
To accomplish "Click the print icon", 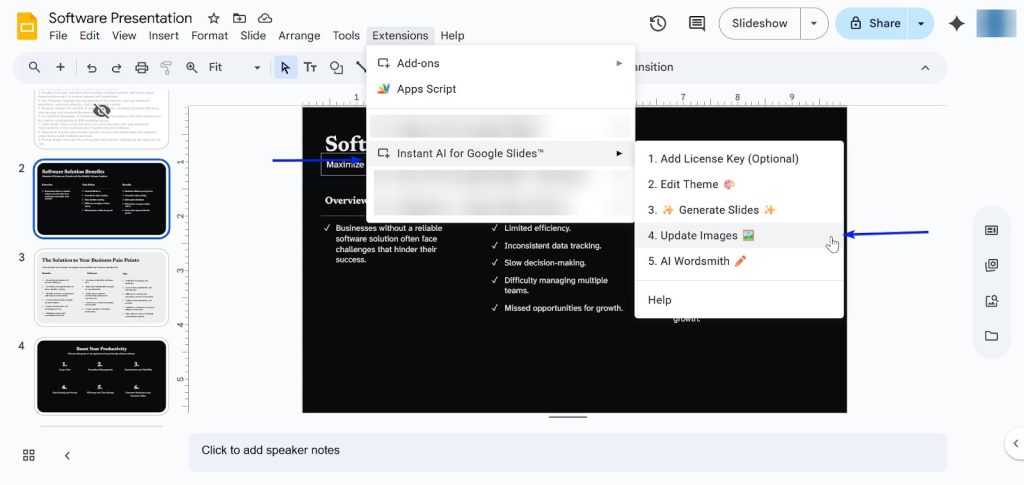I will point(141,68).
